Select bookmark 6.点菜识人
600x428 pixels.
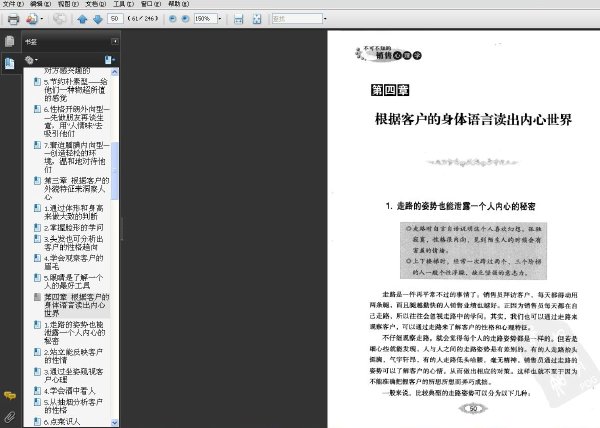(x=62, y=421)
